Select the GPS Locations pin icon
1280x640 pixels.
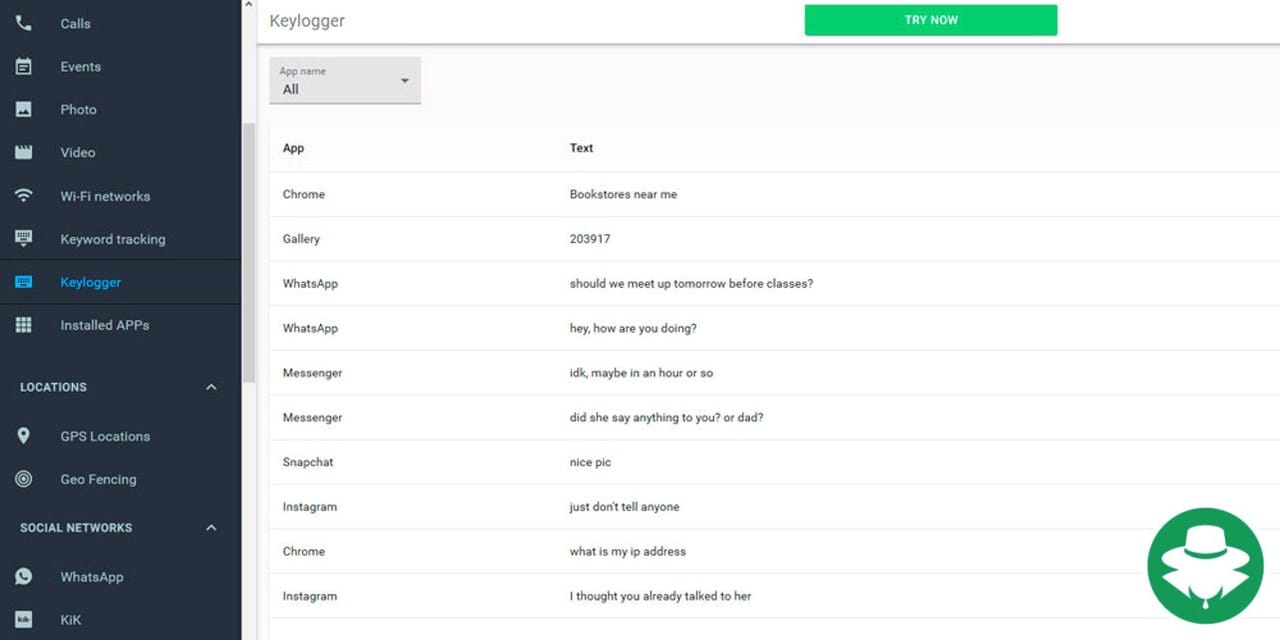[x=23, y=436]
